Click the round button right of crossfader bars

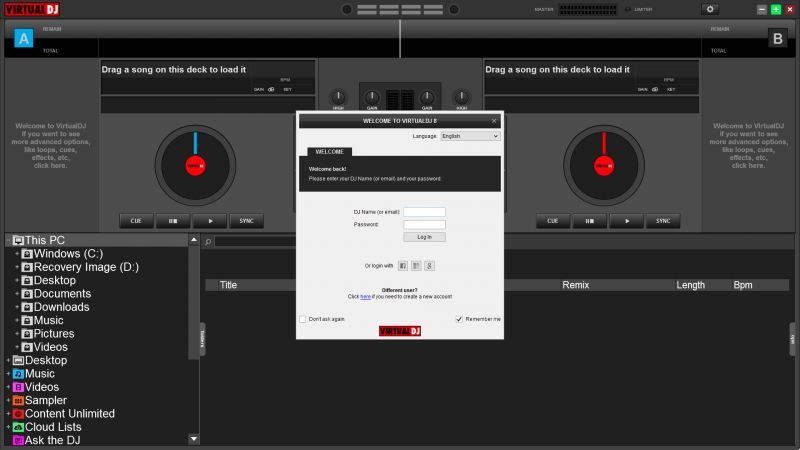point(454,9)
